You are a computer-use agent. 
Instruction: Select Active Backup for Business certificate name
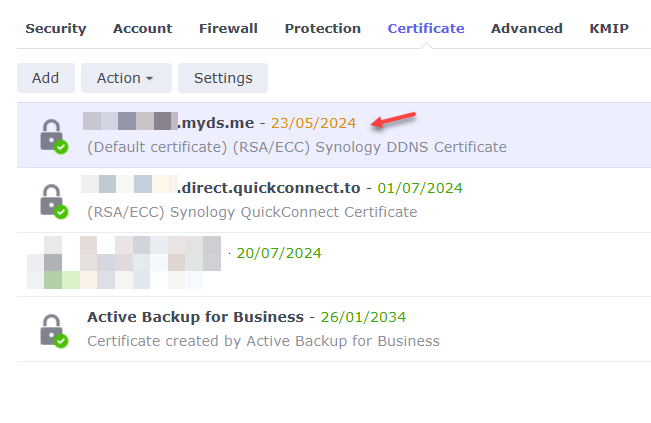(x=195, y=317)
